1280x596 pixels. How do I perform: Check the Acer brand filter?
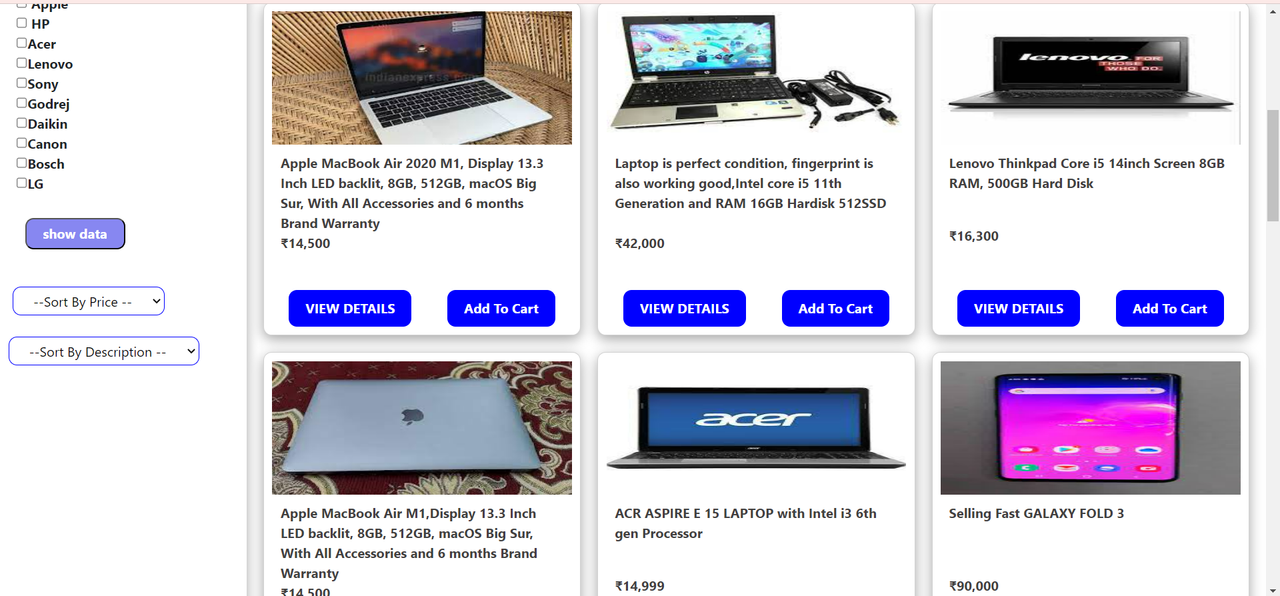click(x=22, y=43)
